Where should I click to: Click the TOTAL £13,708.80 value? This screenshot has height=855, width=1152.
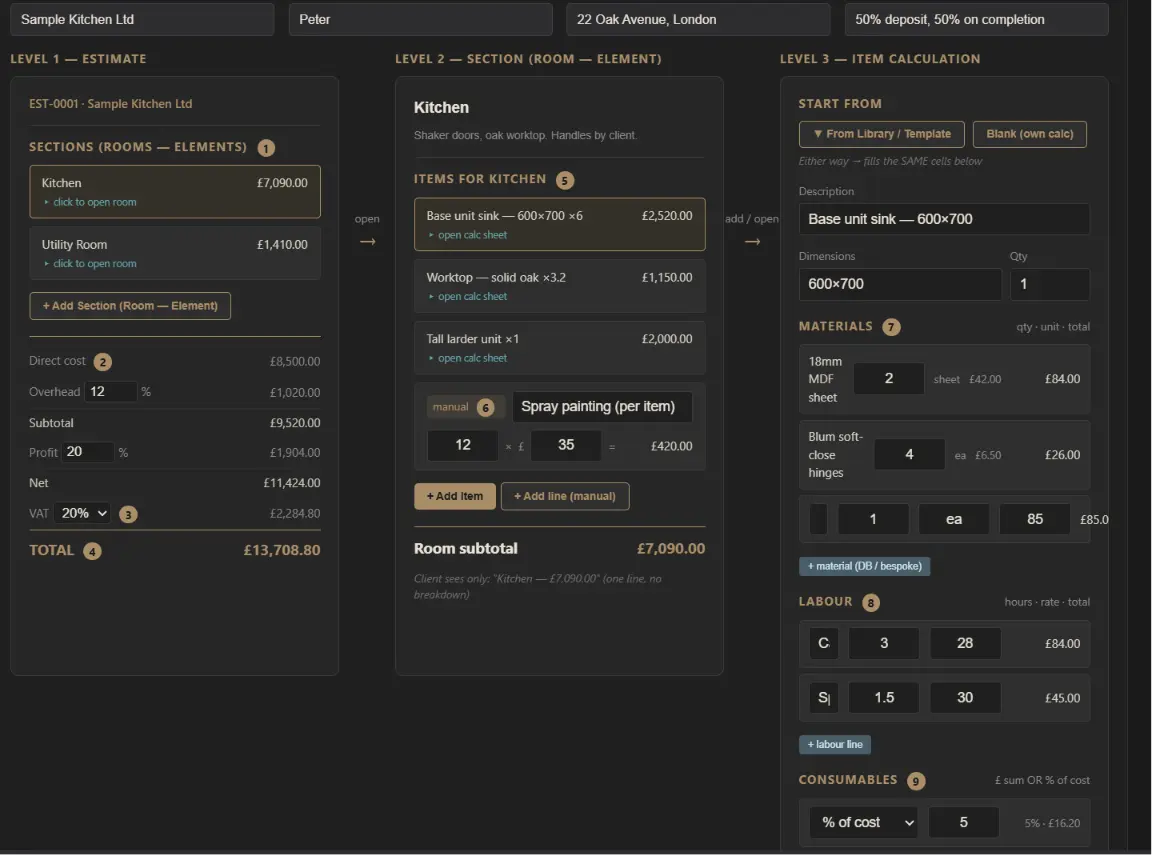click(x=282, y=550)
